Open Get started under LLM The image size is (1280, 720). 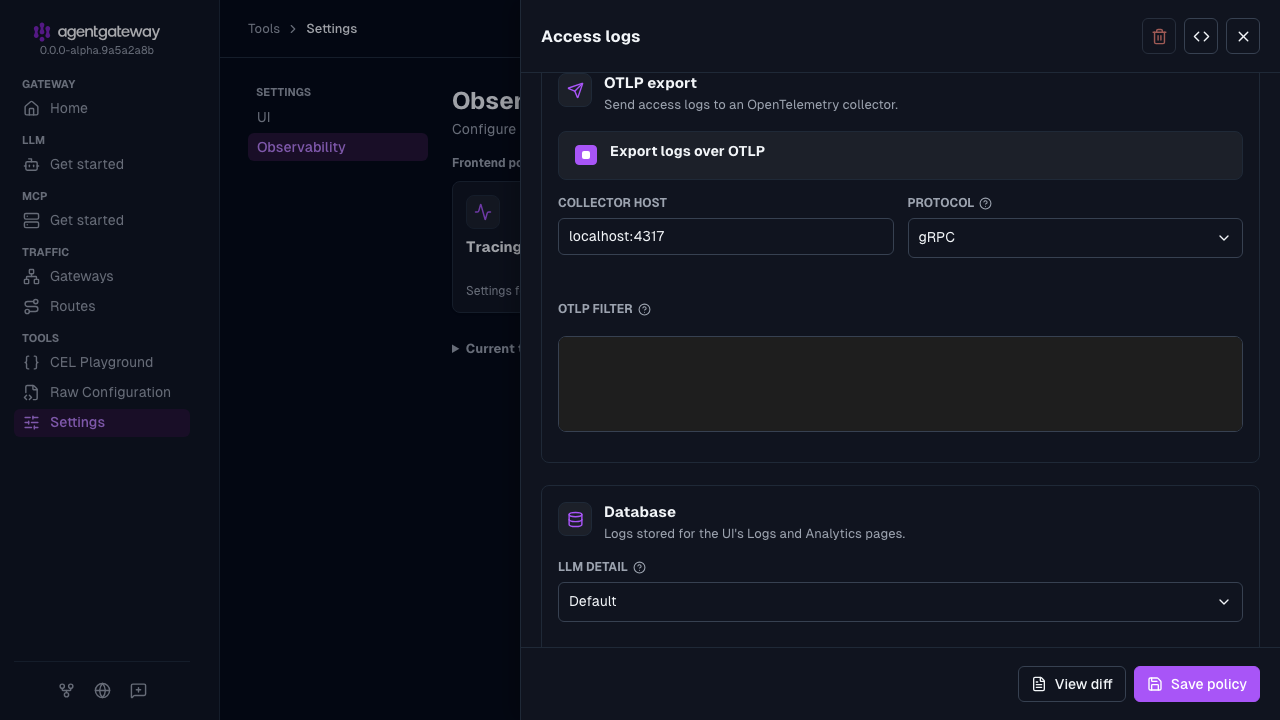click(x=102, y=164)
